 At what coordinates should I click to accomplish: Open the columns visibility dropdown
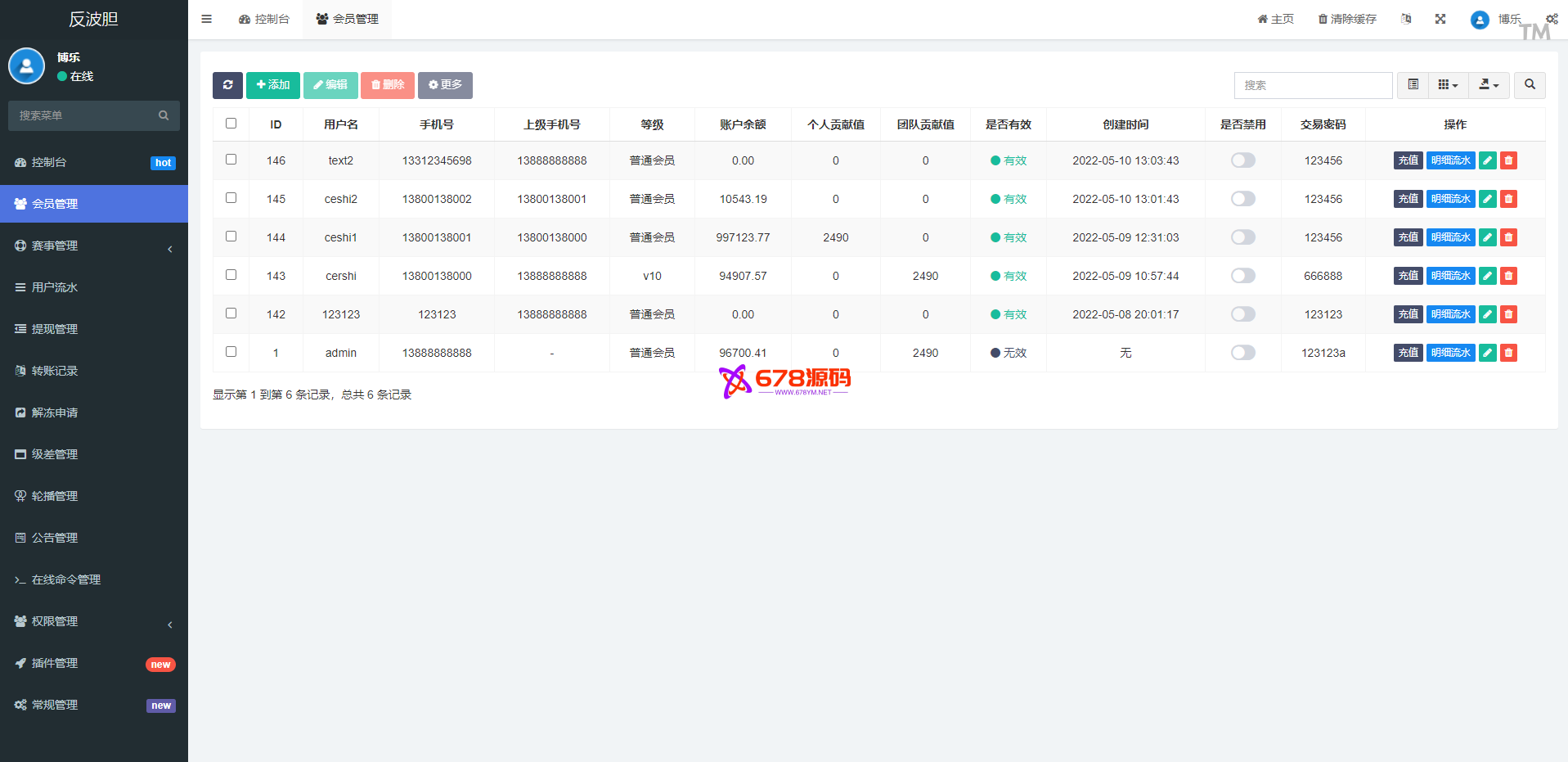tap(1448, 85)
